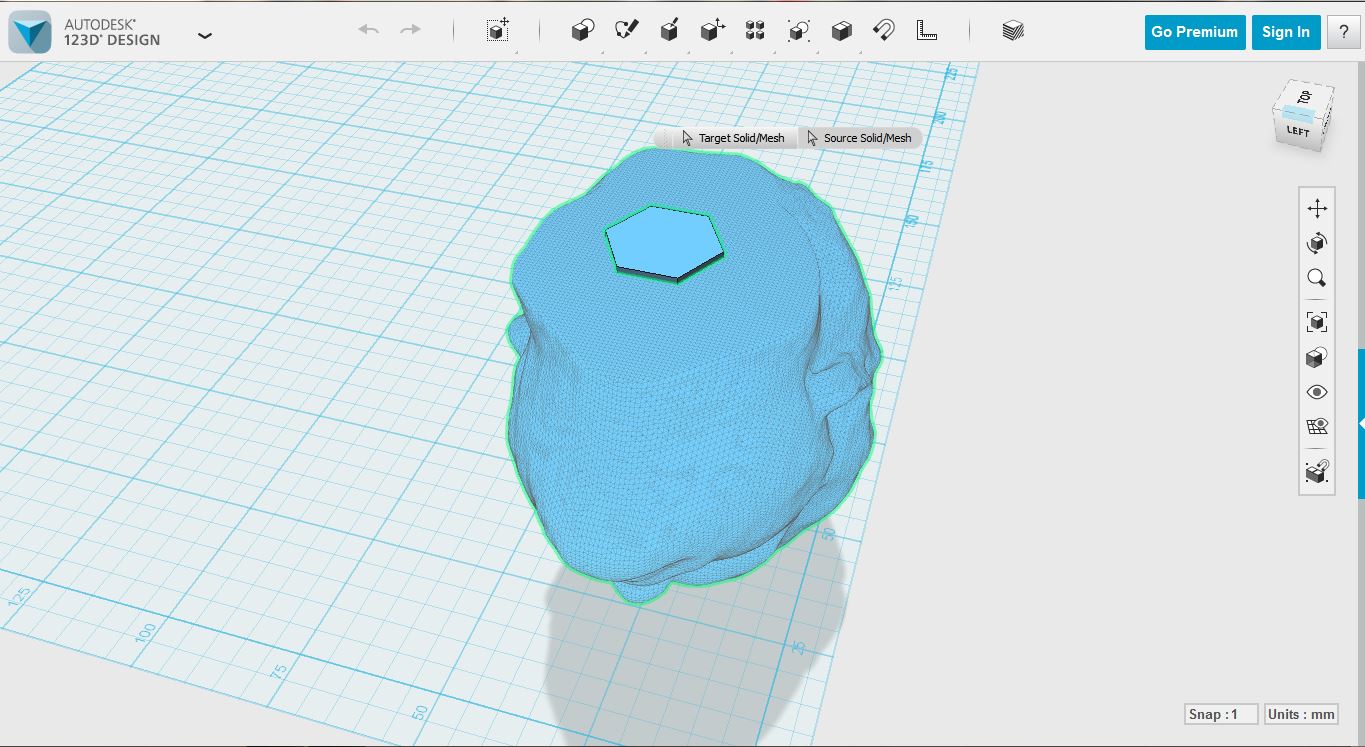The height and width of the screenshot is (747, 1365).
Task: Redo the last action
Action: (x=410, y=30)
